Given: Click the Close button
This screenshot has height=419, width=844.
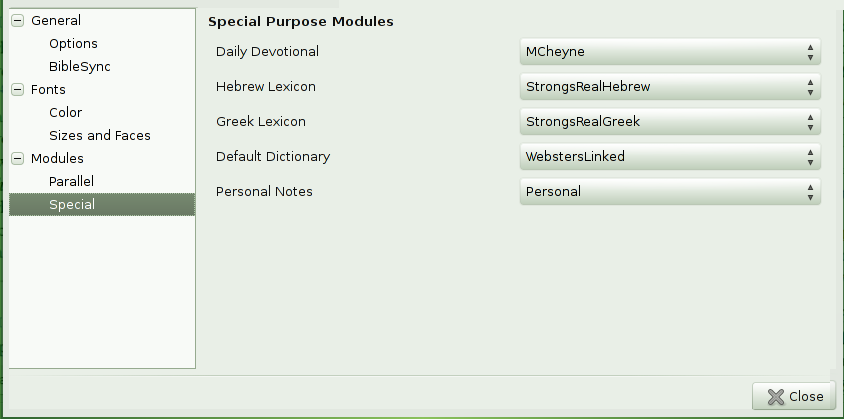Looking at the screenshot, I should click(x=793, y=396).
